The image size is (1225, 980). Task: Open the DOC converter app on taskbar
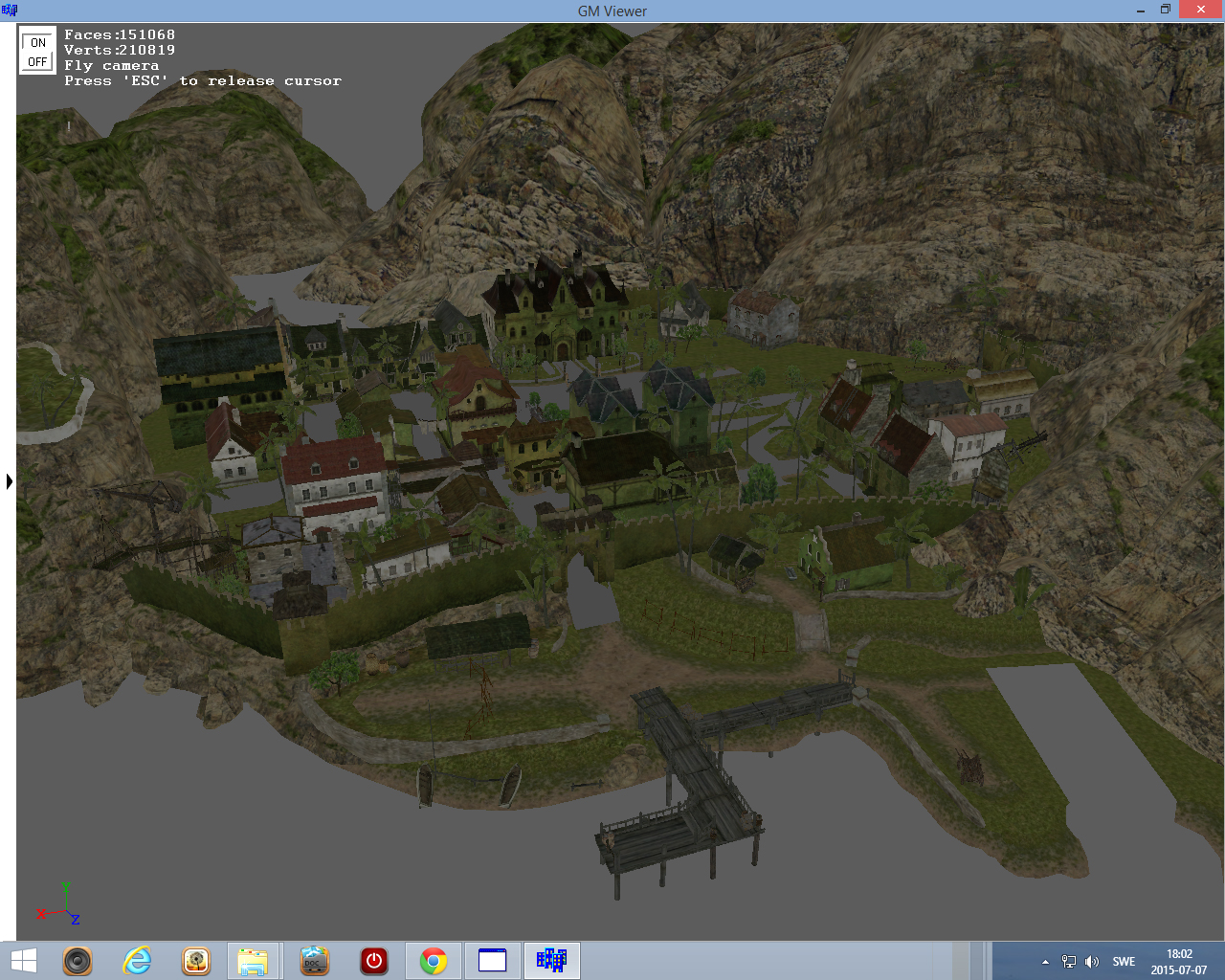point(314,961)
